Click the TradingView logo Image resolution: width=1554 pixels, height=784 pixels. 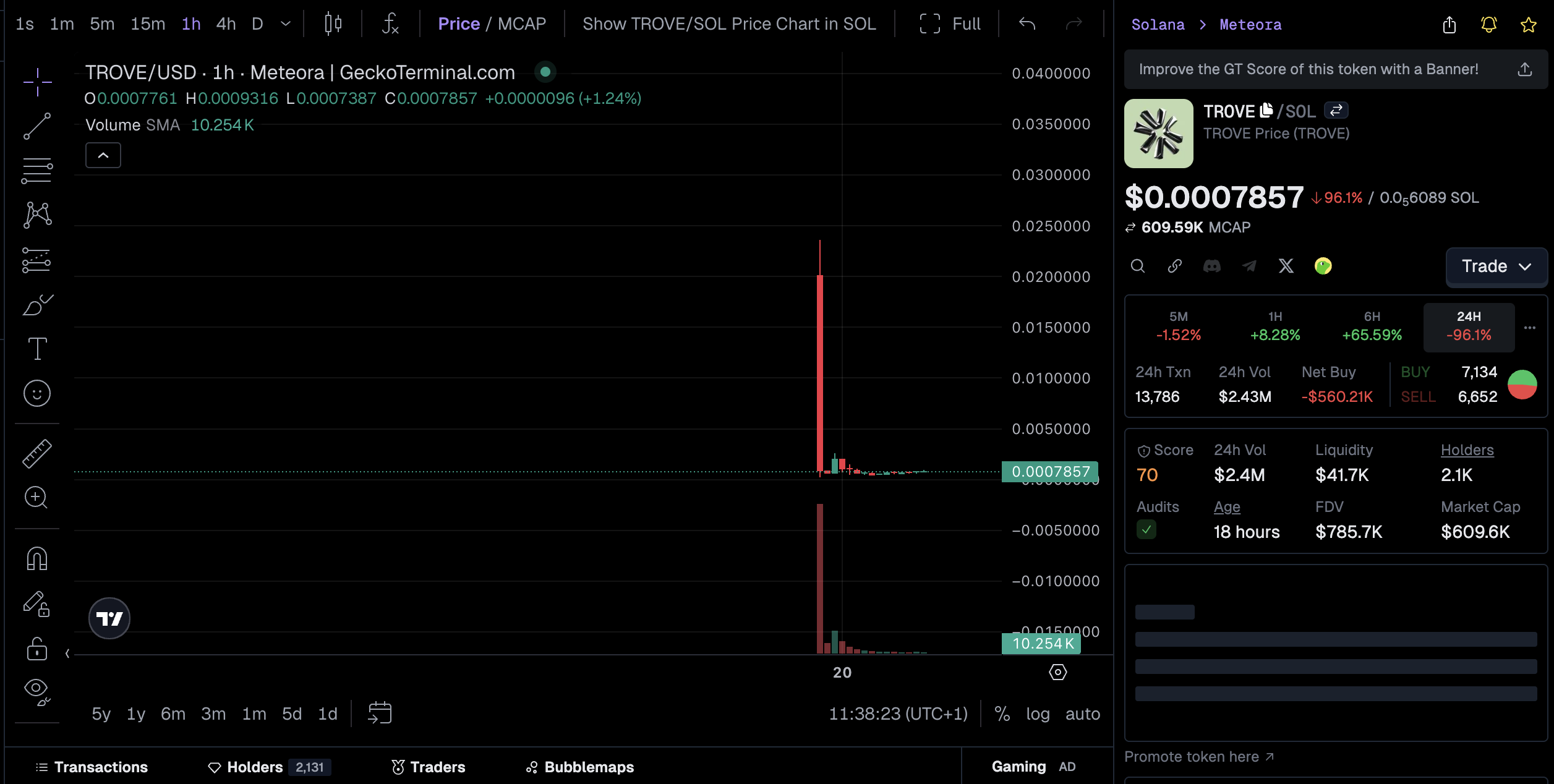109,618
